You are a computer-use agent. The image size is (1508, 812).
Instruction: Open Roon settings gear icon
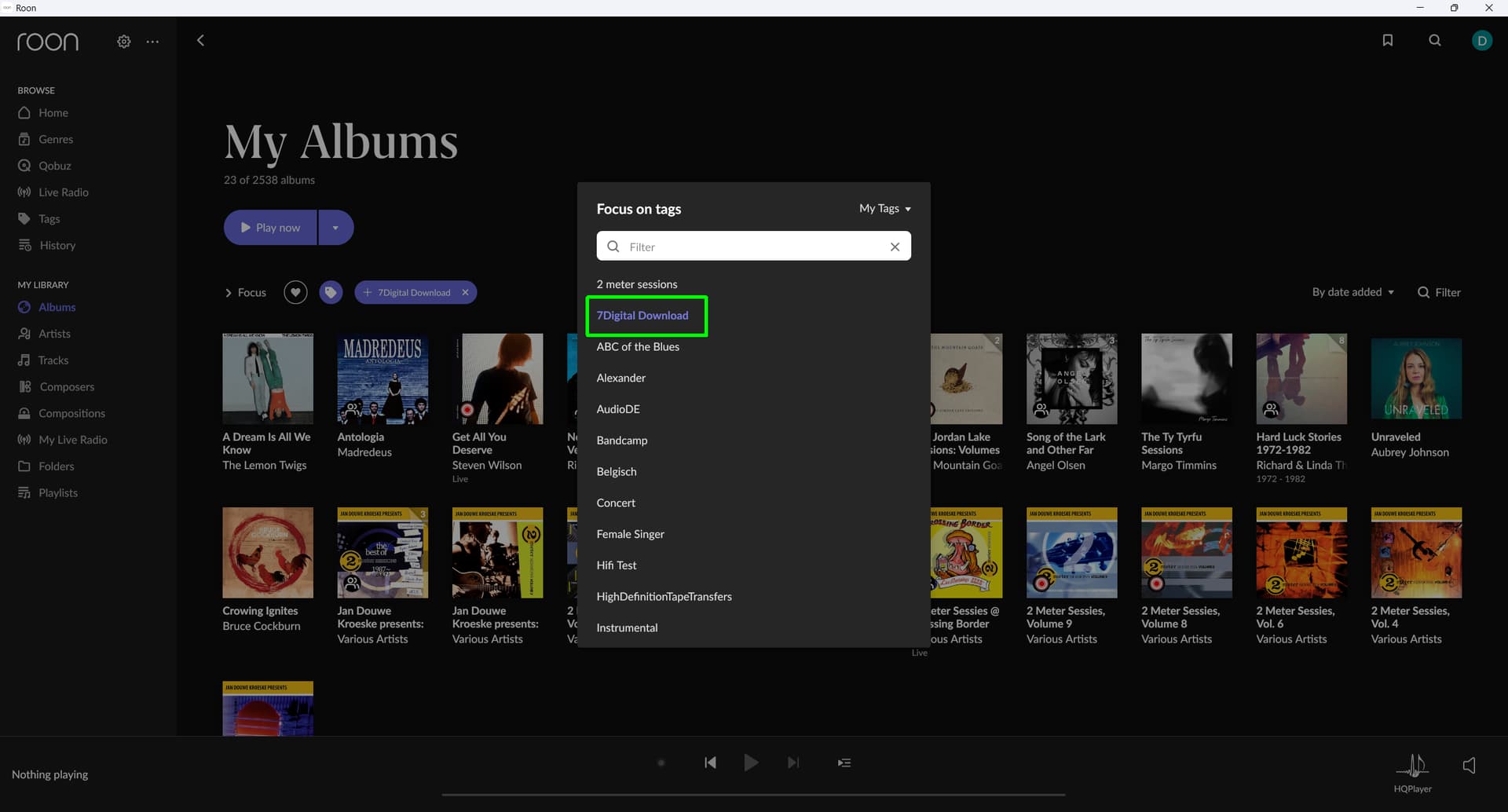click(x=124, y=42)
